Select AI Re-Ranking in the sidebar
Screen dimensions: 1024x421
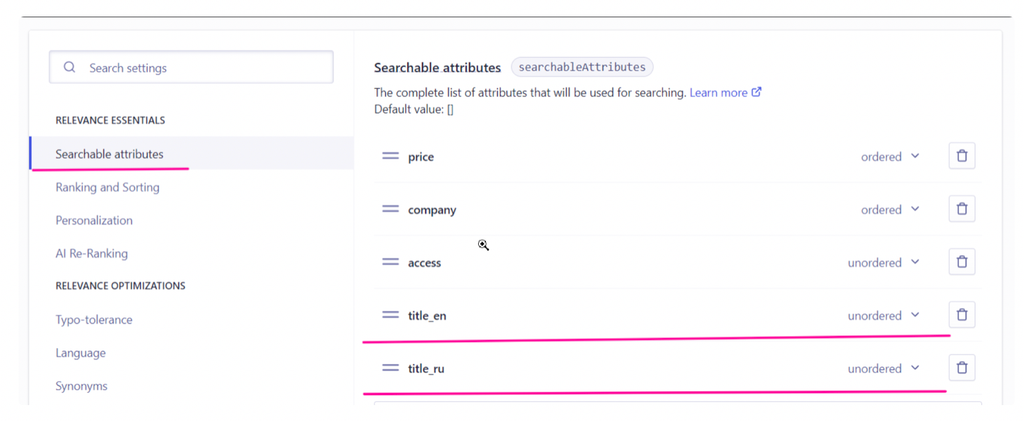click(x=92, y=253)
